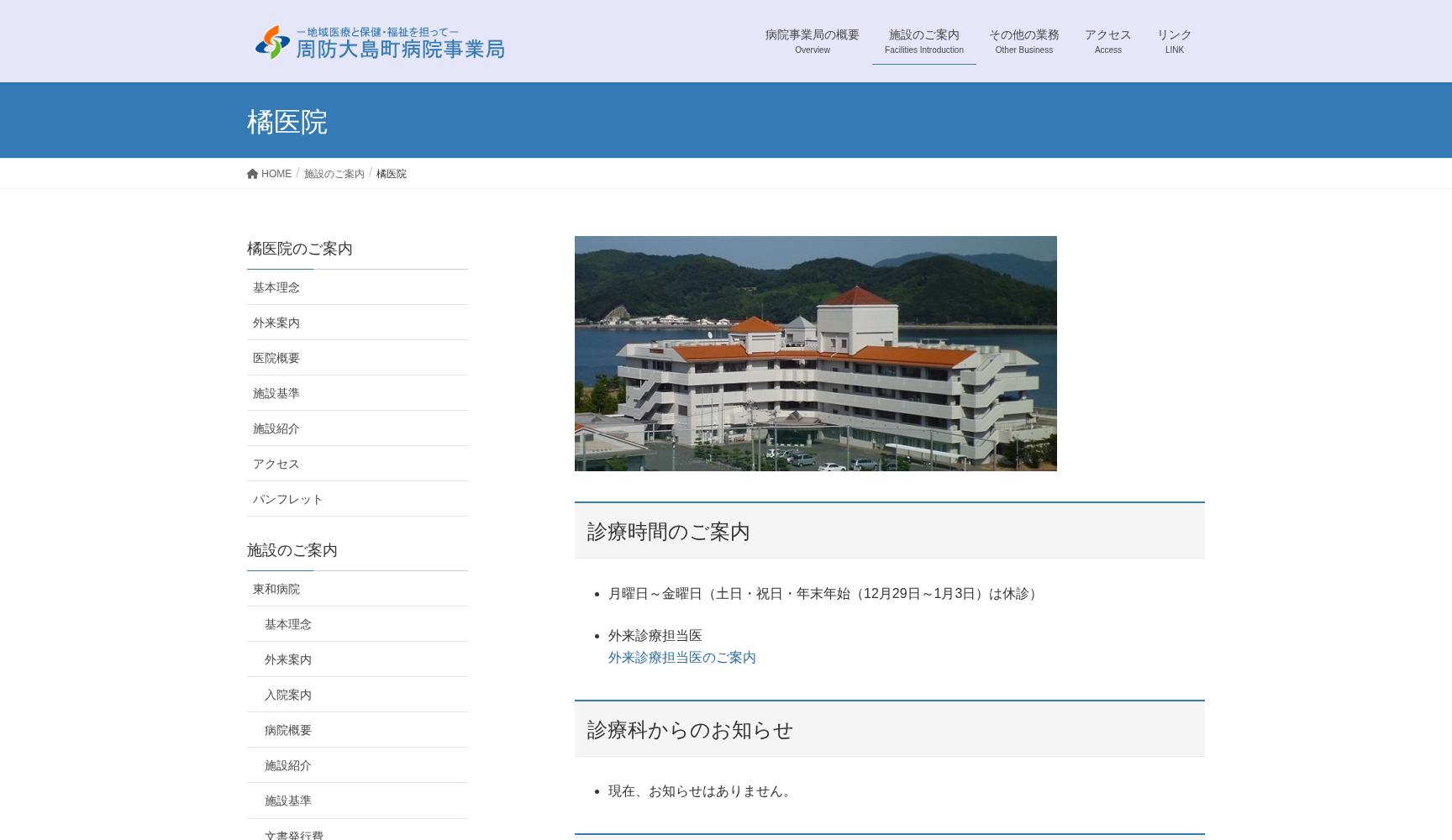Click the Suo-Oshima hospital bureau logo
This screenshot has width=1452, height=840.
[x=380, y=42]
